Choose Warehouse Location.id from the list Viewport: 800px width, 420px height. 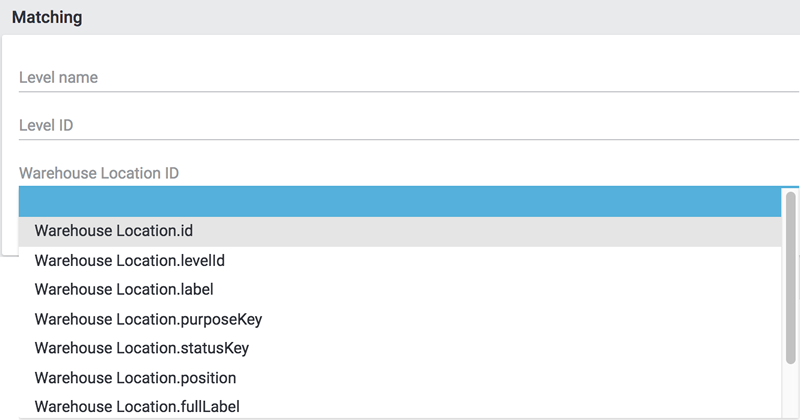(x=113, y=231)
